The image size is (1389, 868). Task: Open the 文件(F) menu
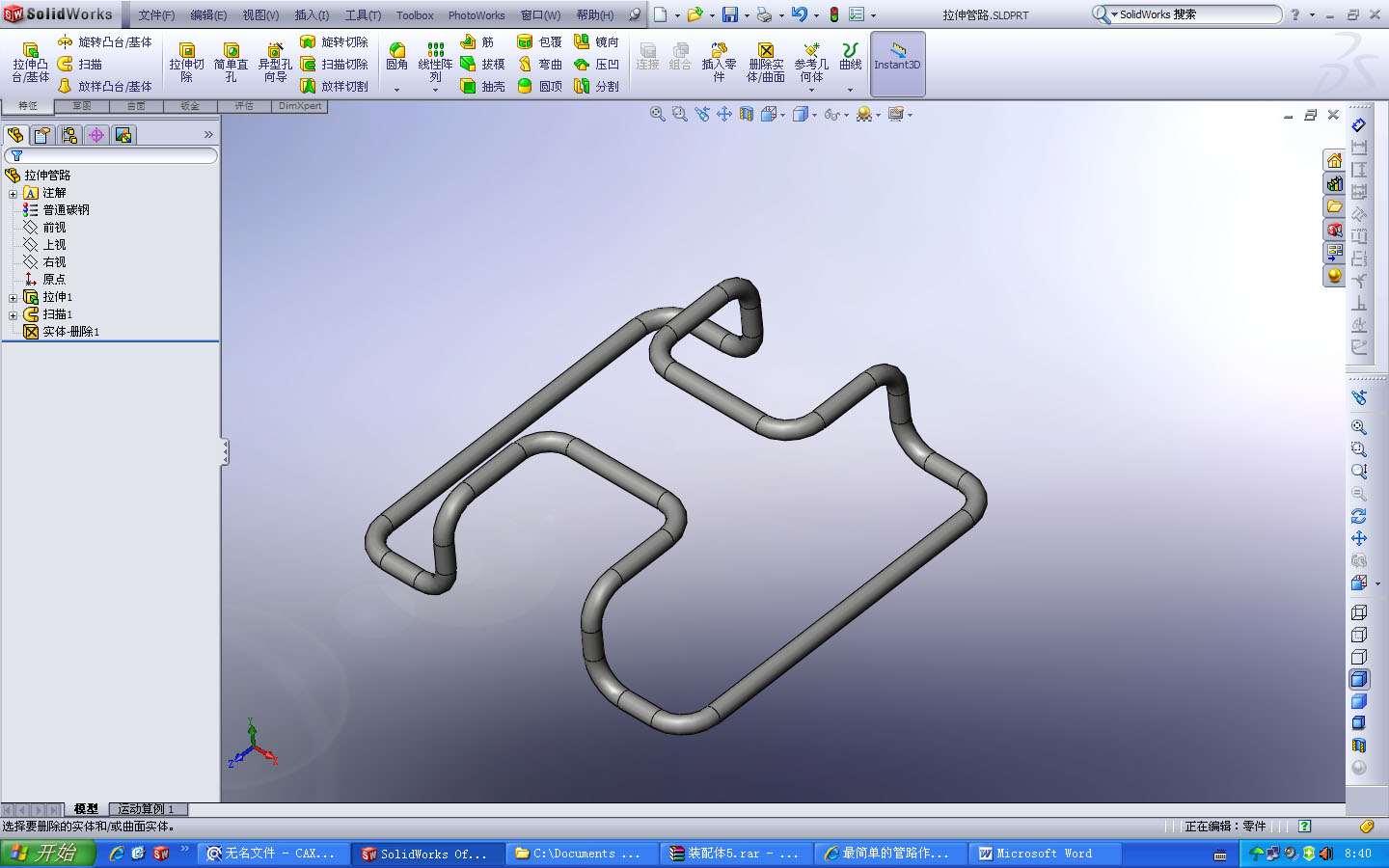(156, 15)
